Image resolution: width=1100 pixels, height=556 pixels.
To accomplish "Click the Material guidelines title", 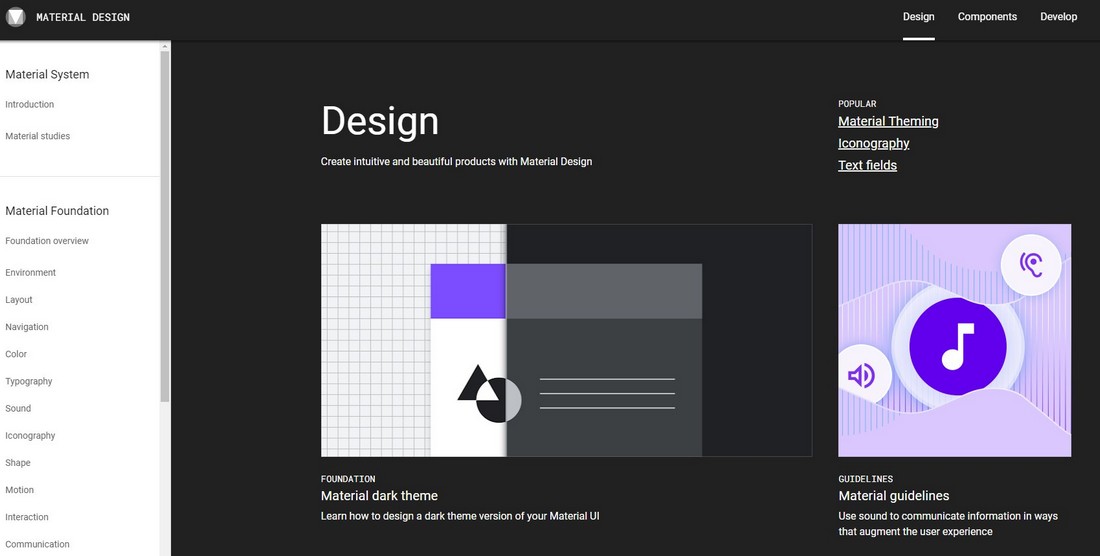I will (x=894, y=496).
